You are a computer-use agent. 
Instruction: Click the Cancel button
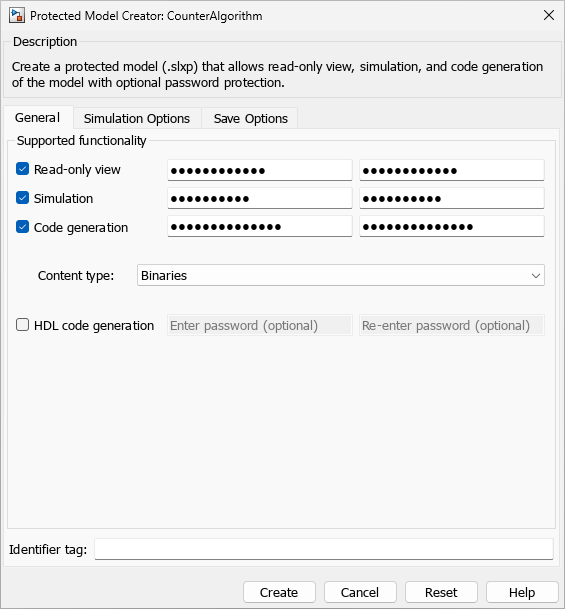(360, 592)
